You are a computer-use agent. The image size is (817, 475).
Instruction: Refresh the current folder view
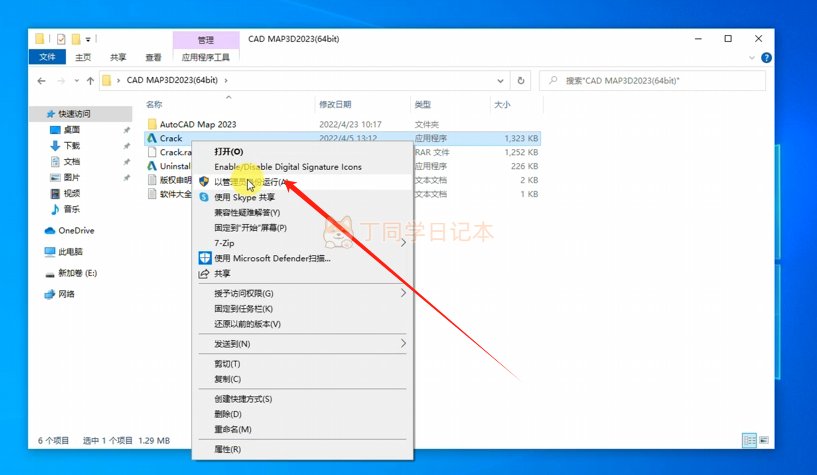[x=521, y=81]
